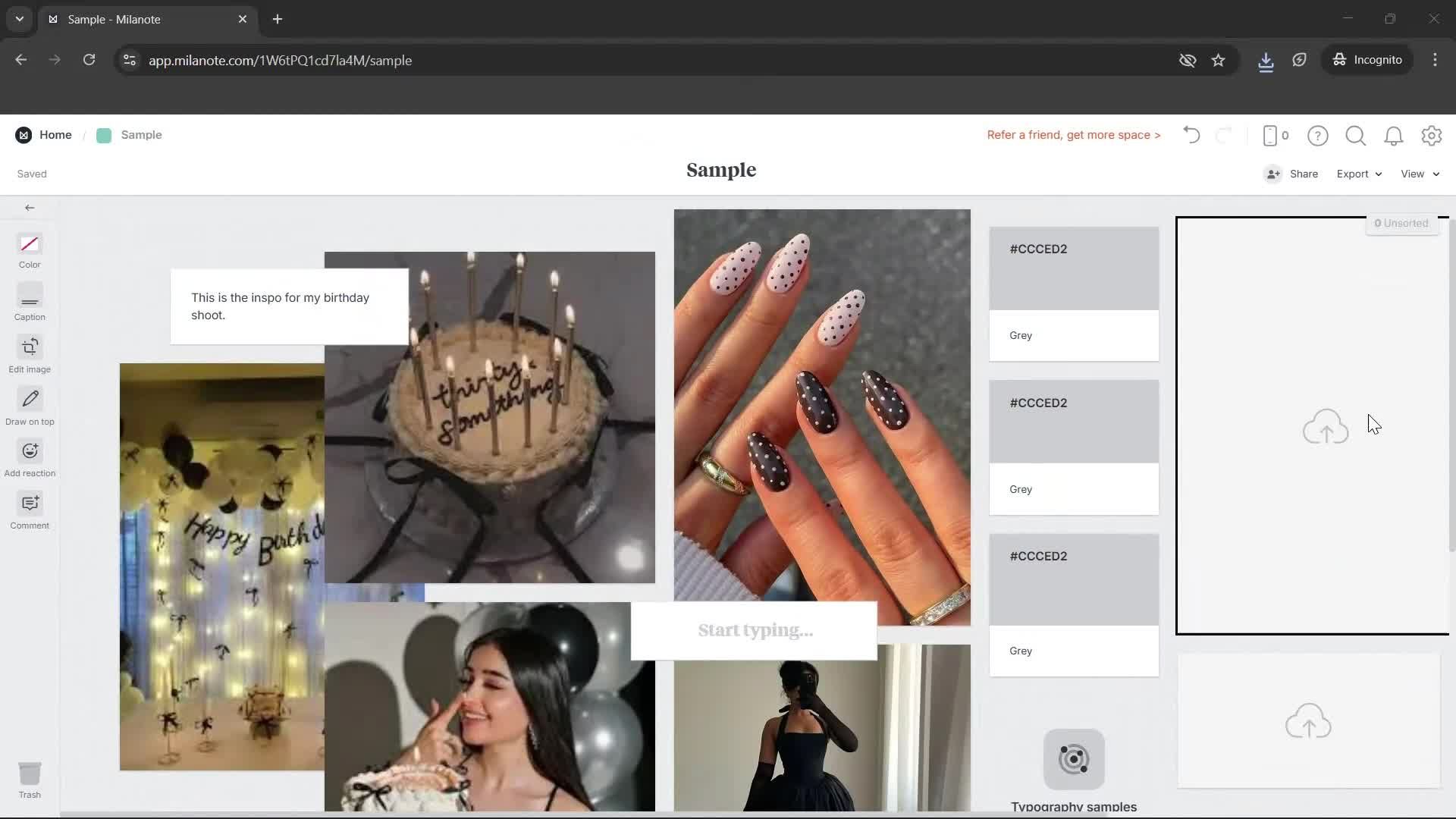Click the Redo arrow
This screenshot has width=1456, height=819.
pos(1225,135)
